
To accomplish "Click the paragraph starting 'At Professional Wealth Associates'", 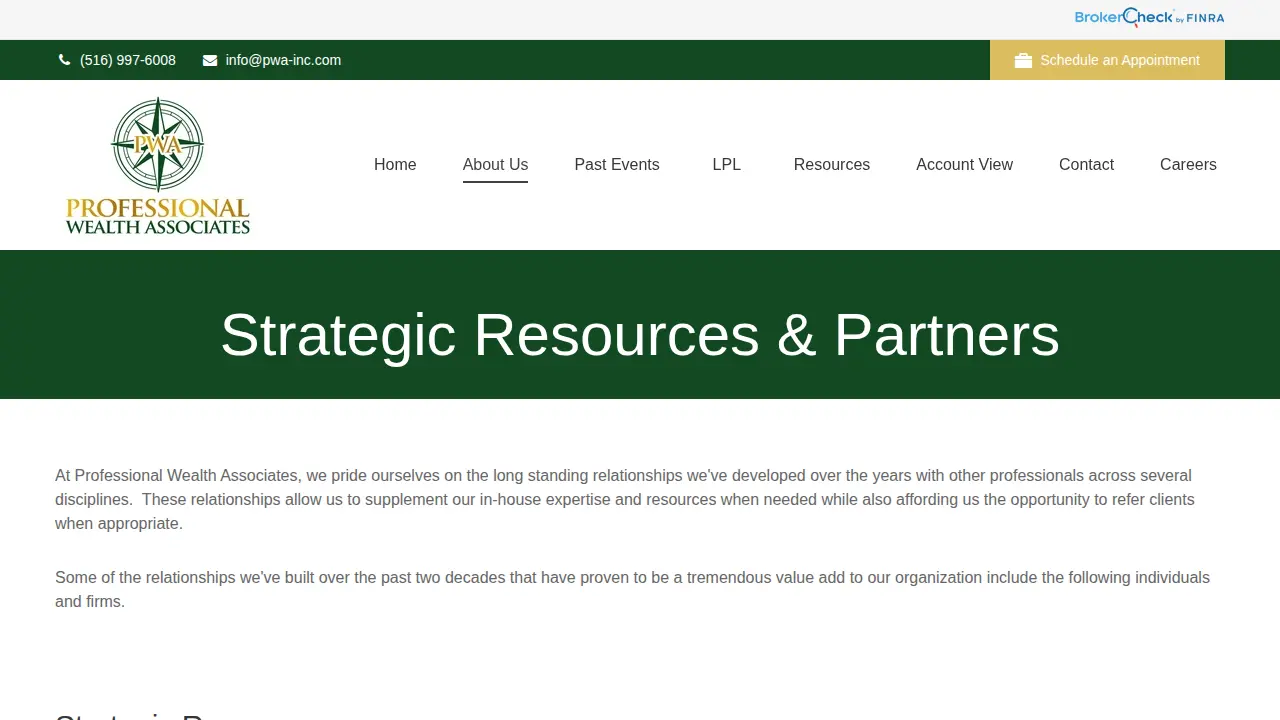I will click(625, 499).
